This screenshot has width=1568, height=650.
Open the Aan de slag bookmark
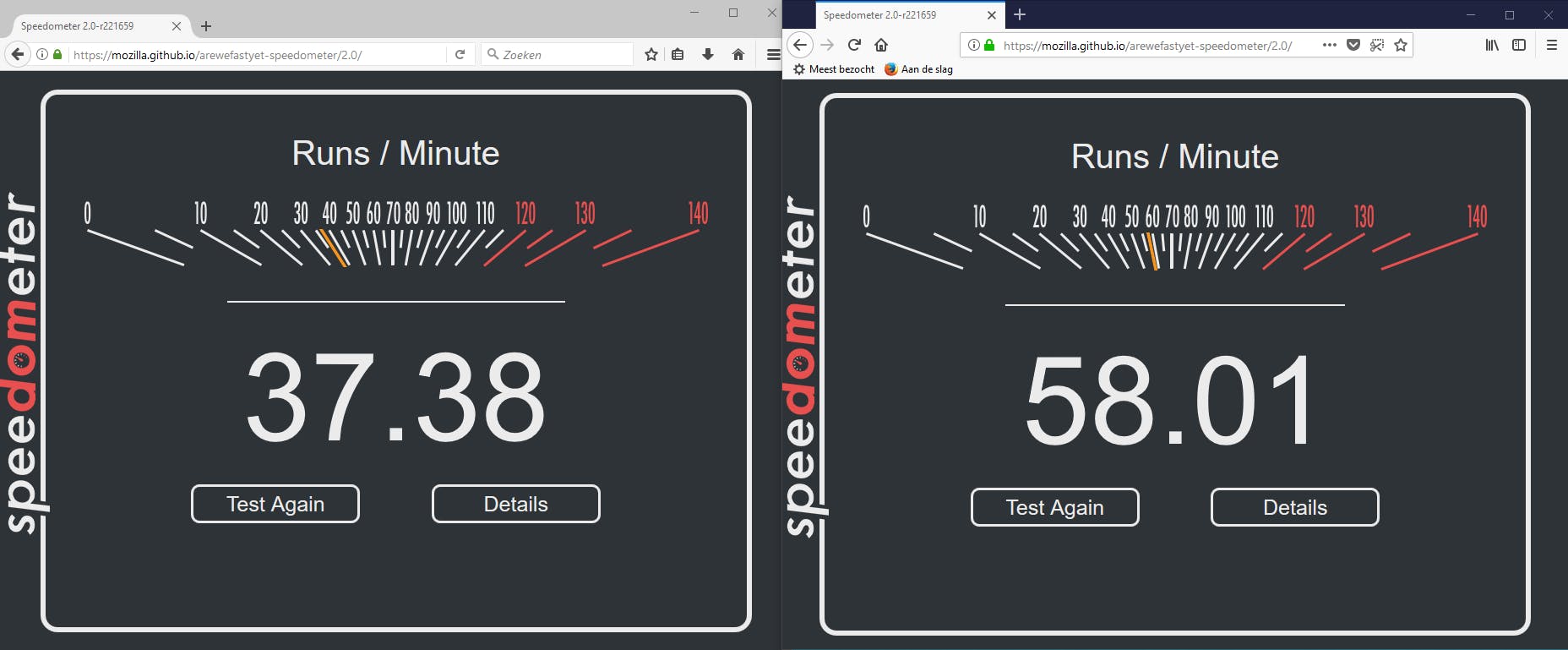coord(918,69)
